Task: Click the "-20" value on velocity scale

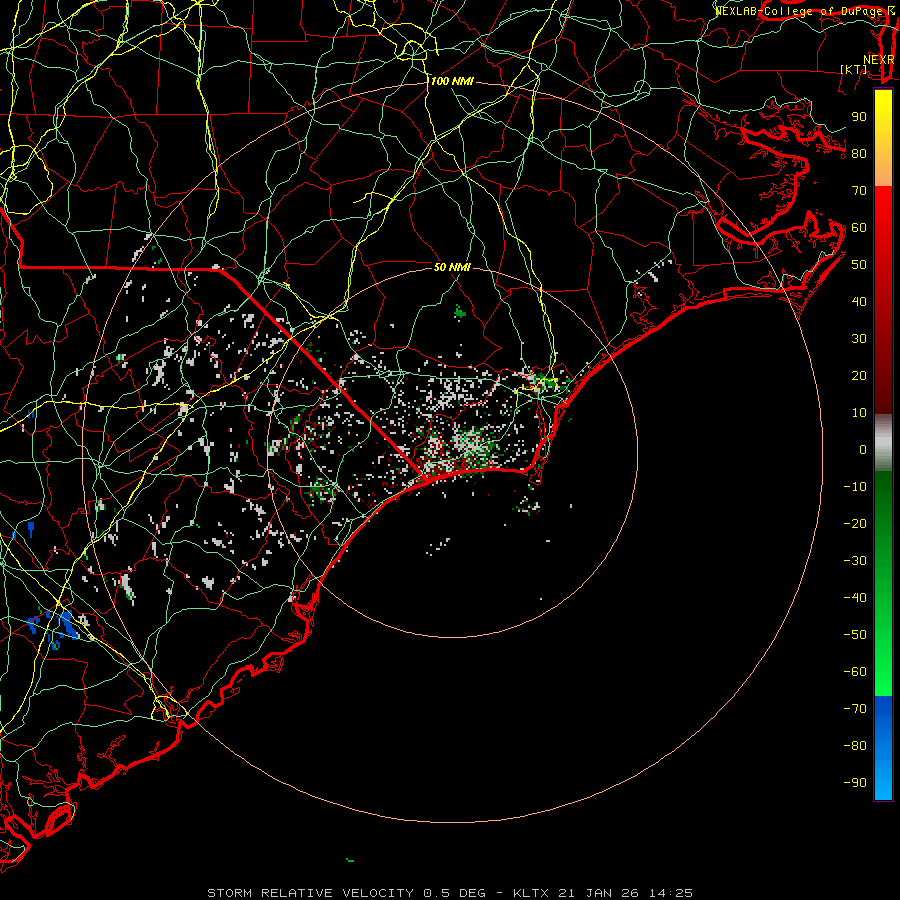Action: 855,524
